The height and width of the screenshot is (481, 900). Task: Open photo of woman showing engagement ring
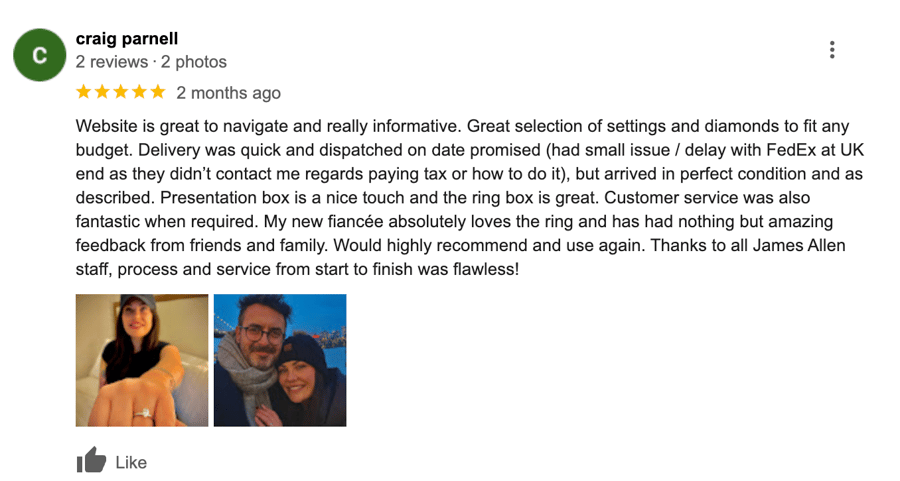(142, 360)
